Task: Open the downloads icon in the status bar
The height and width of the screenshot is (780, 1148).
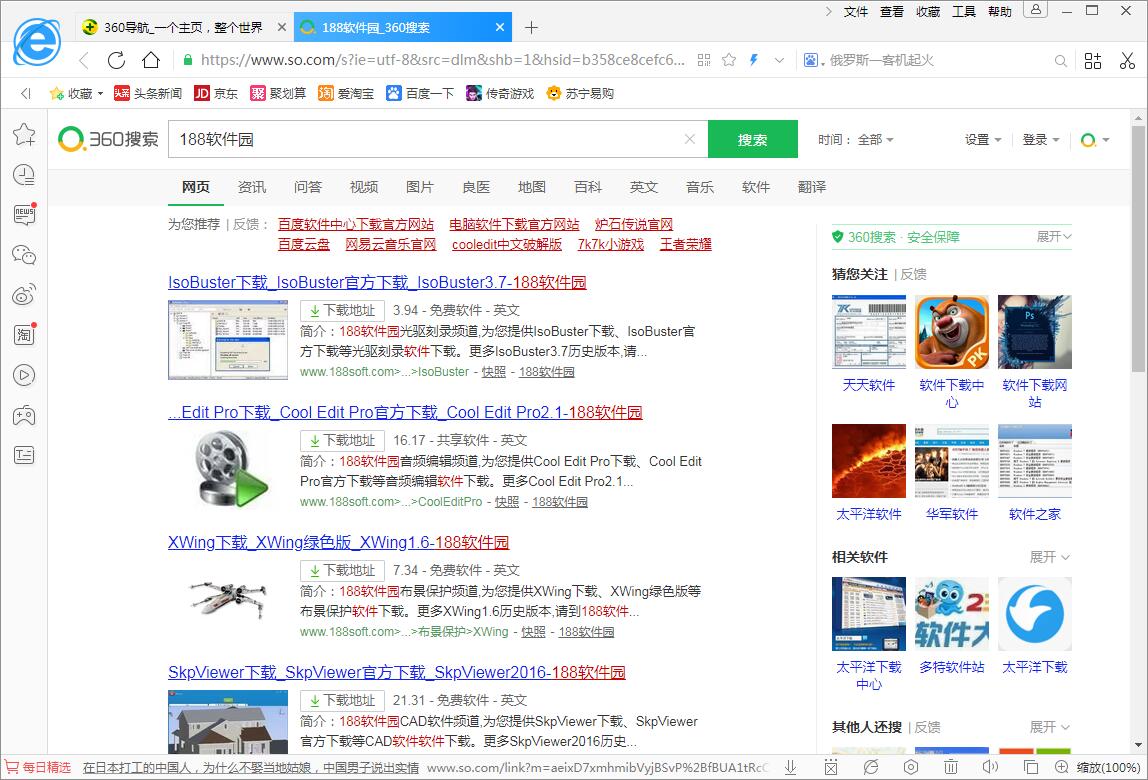Action: (x=790, y=767)
